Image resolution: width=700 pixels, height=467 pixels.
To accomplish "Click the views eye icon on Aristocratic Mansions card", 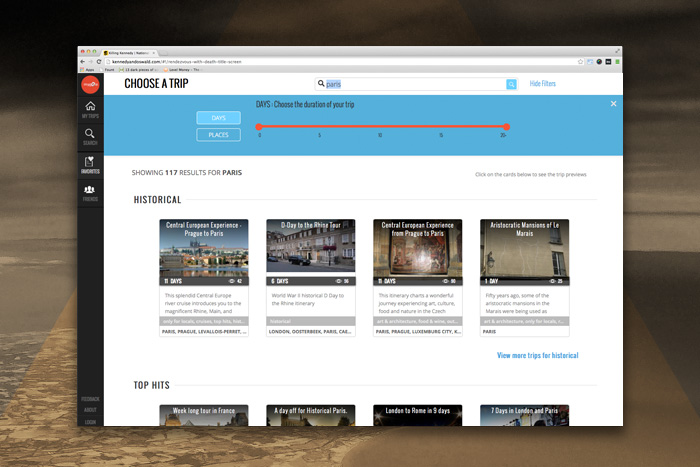I will click(552, 281).
